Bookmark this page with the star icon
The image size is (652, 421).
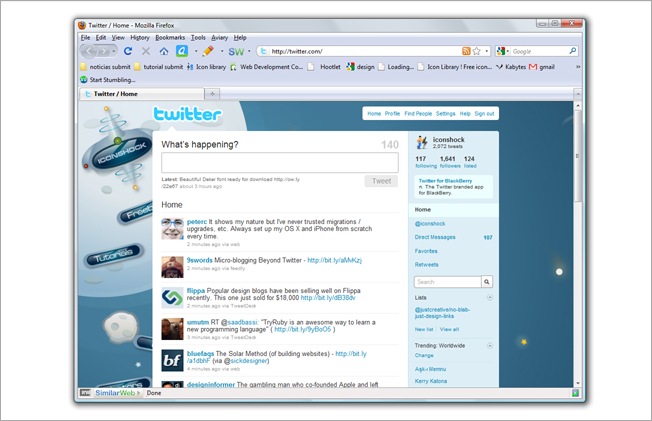[477, 51]
